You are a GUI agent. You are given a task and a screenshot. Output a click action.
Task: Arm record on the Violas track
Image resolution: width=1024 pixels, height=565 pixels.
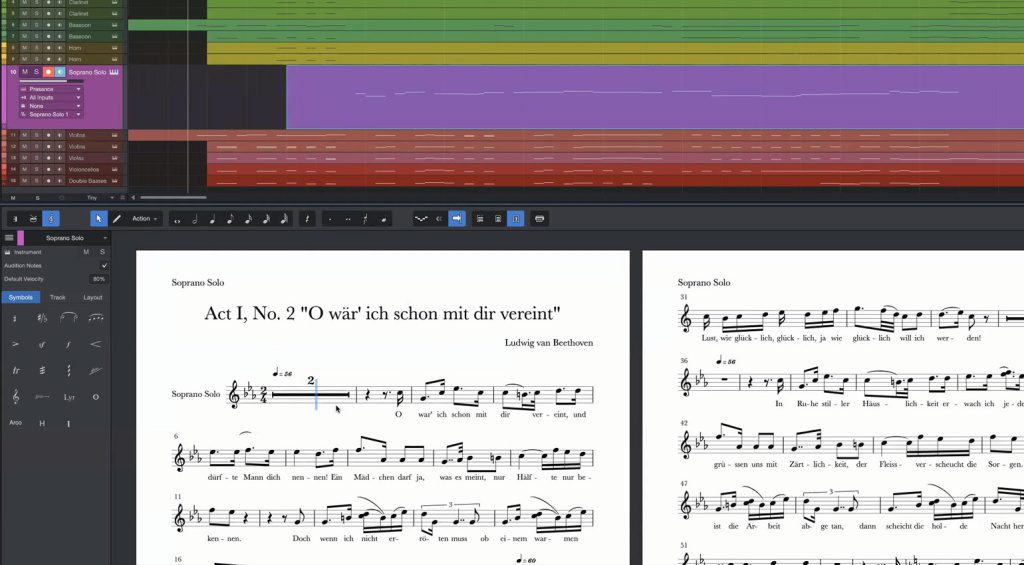point(48,157)
